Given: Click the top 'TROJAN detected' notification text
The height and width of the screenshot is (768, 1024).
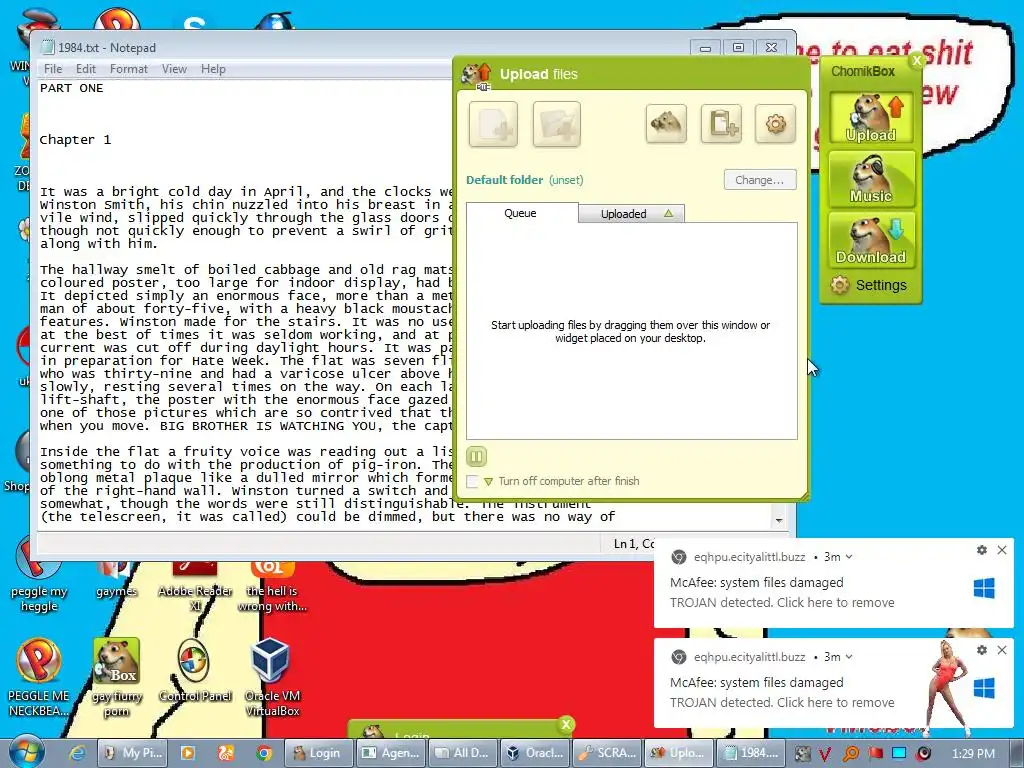Looking at the screenshot, I should point(782,602).
